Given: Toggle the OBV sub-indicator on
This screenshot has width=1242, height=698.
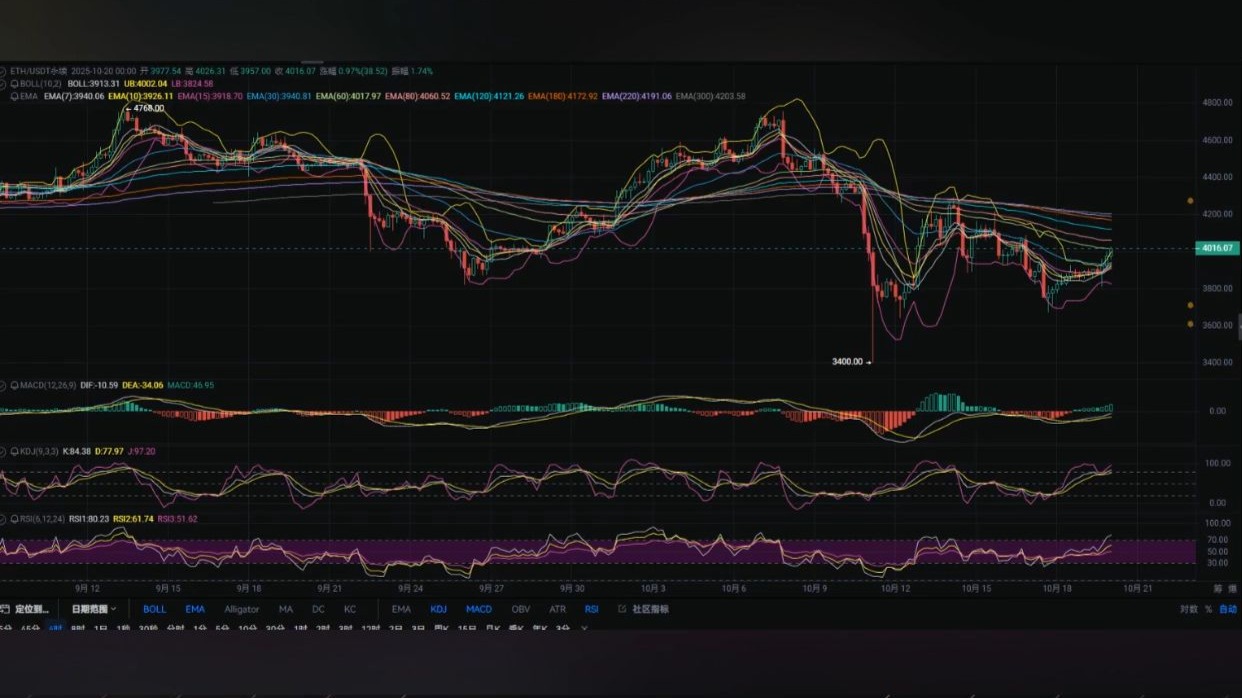Looking at the screenshot, I should 521,609.
